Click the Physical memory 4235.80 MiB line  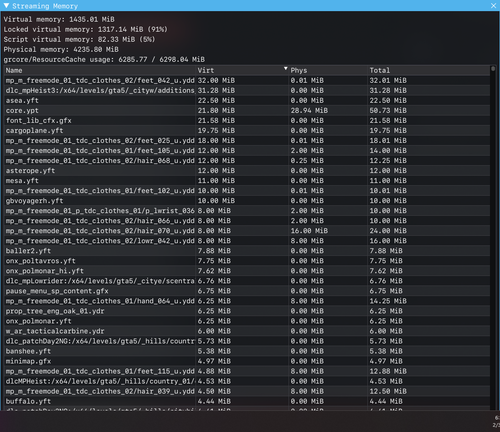click(x=61, y=49)
